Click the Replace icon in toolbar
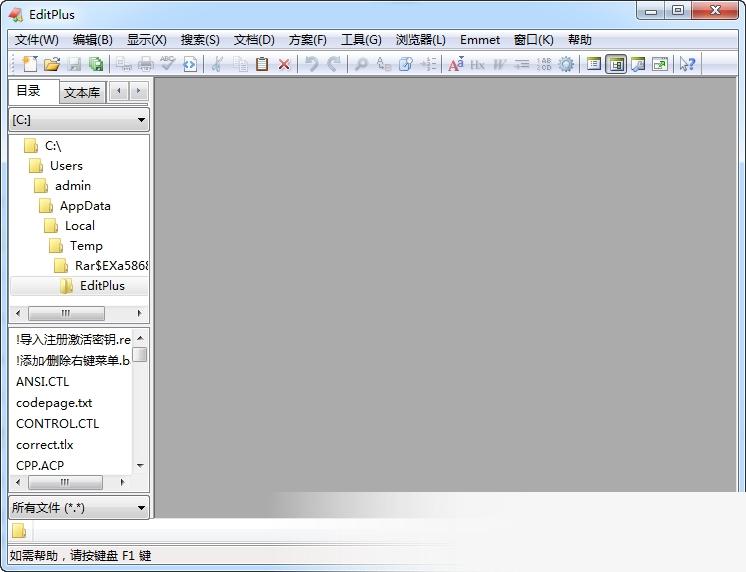This screenshot has height=572, width=746. coord(383,64)
